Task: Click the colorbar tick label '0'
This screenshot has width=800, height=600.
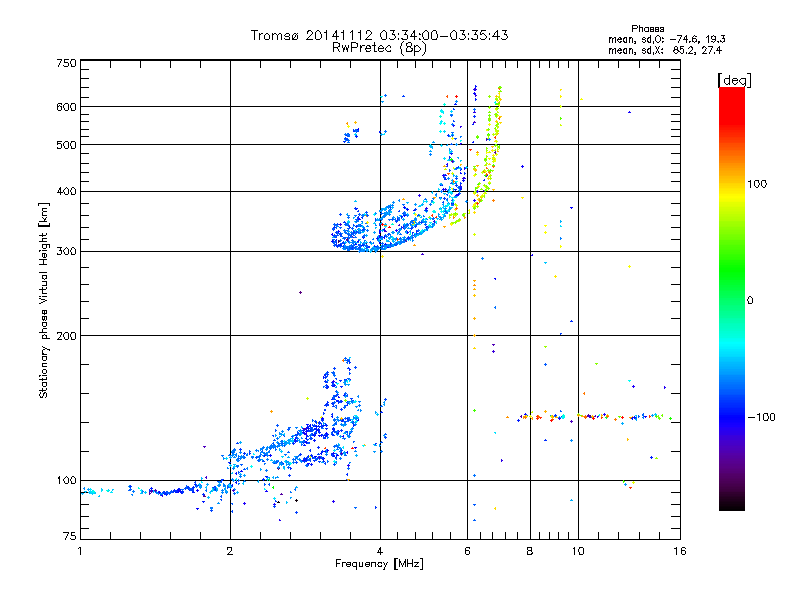Action: click(749, 301)
